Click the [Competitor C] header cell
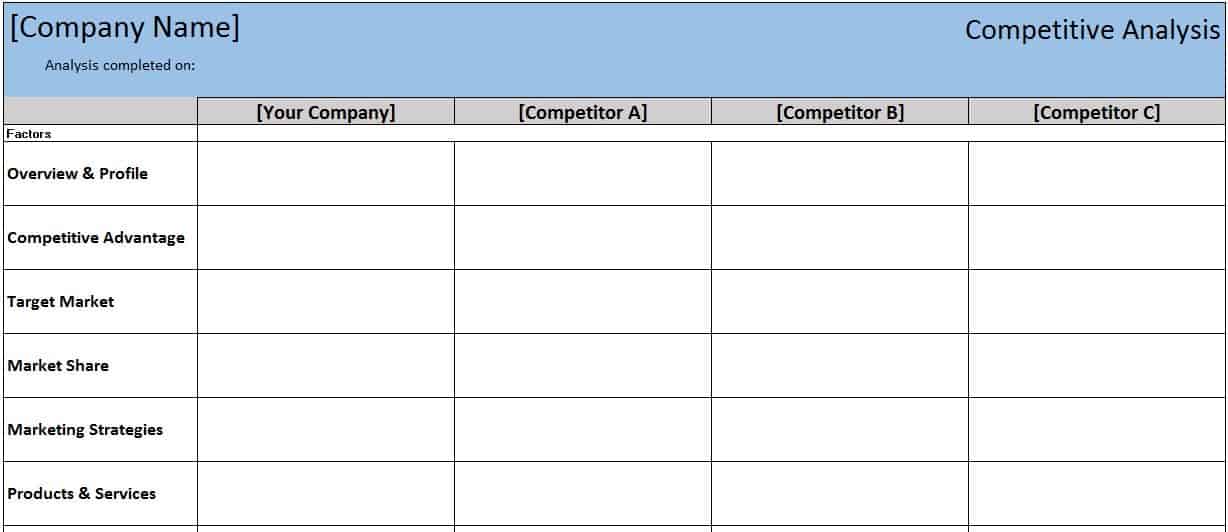The height and width of the screenshot is (532, 1228). (x=1097, y=112)
